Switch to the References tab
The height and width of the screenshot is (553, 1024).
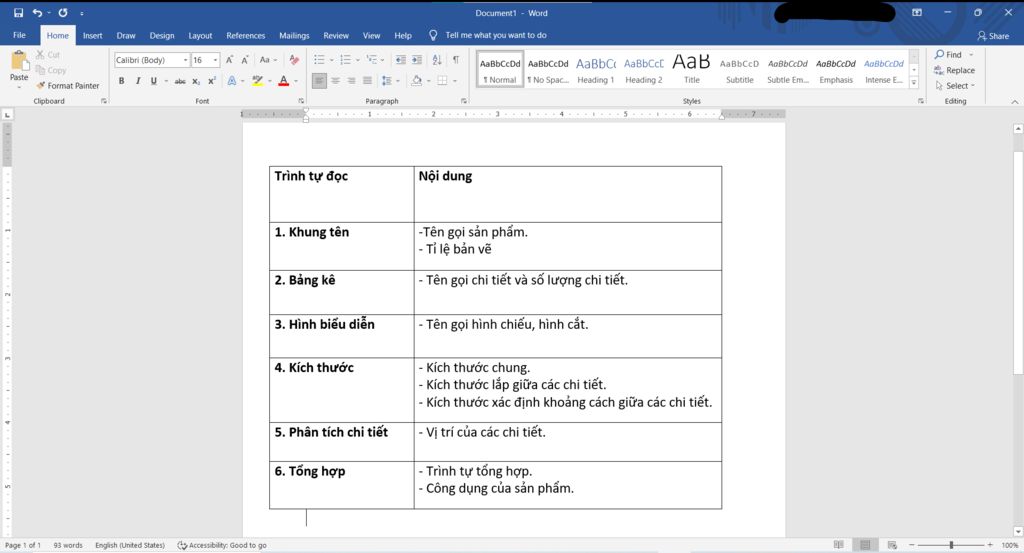tap(246, 36)
